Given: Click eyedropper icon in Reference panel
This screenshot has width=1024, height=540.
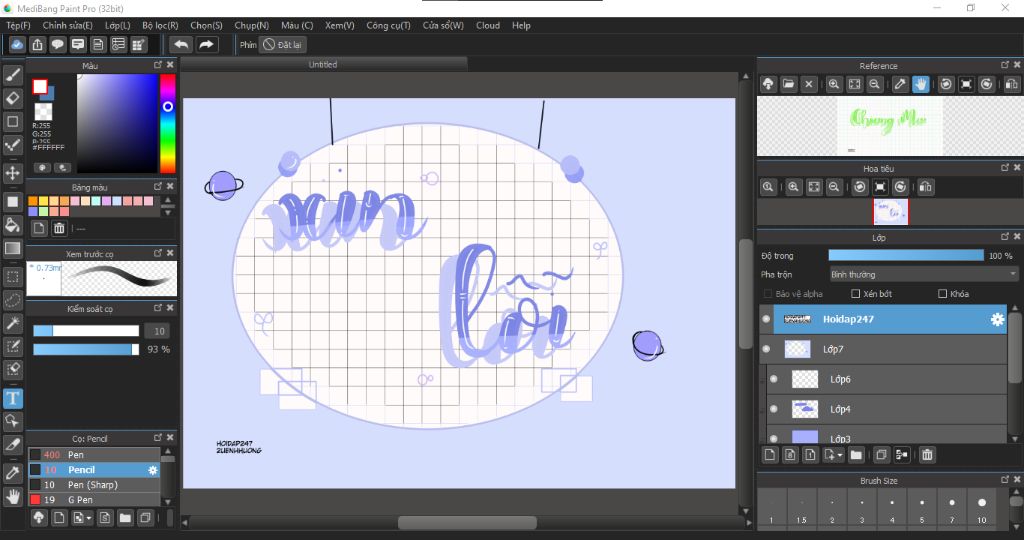Looking at the screenshot, I should (900, 84).
